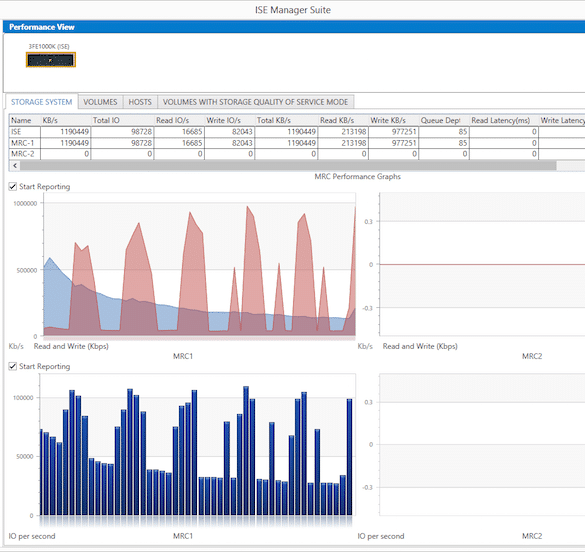Click the Total KB/s column header
Viewport: 585px width, 552px height.
pyautogui.click(x=286, y=120)
